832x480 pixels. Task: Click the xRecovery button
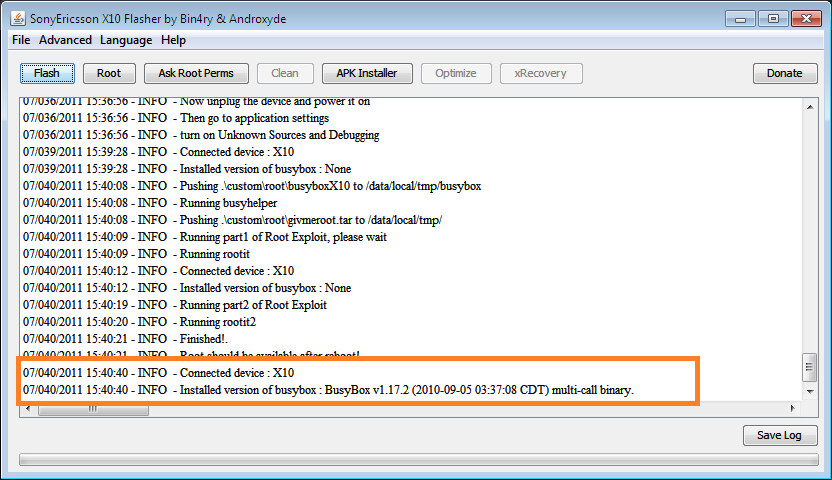[x=541, y=73]
